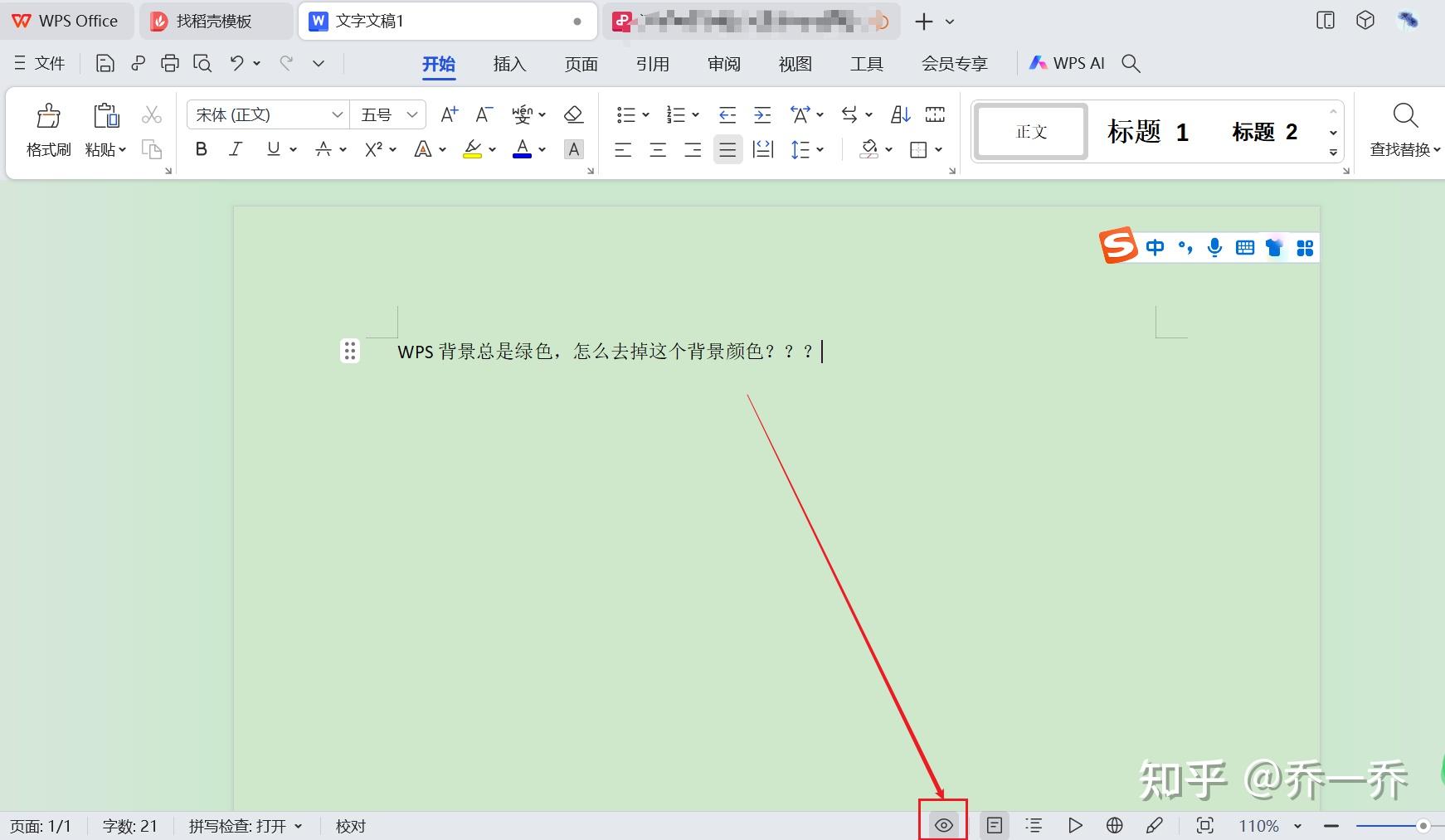Open the 找稻壳模板 tab
The image size is (1445, 840).
point(216,21)
